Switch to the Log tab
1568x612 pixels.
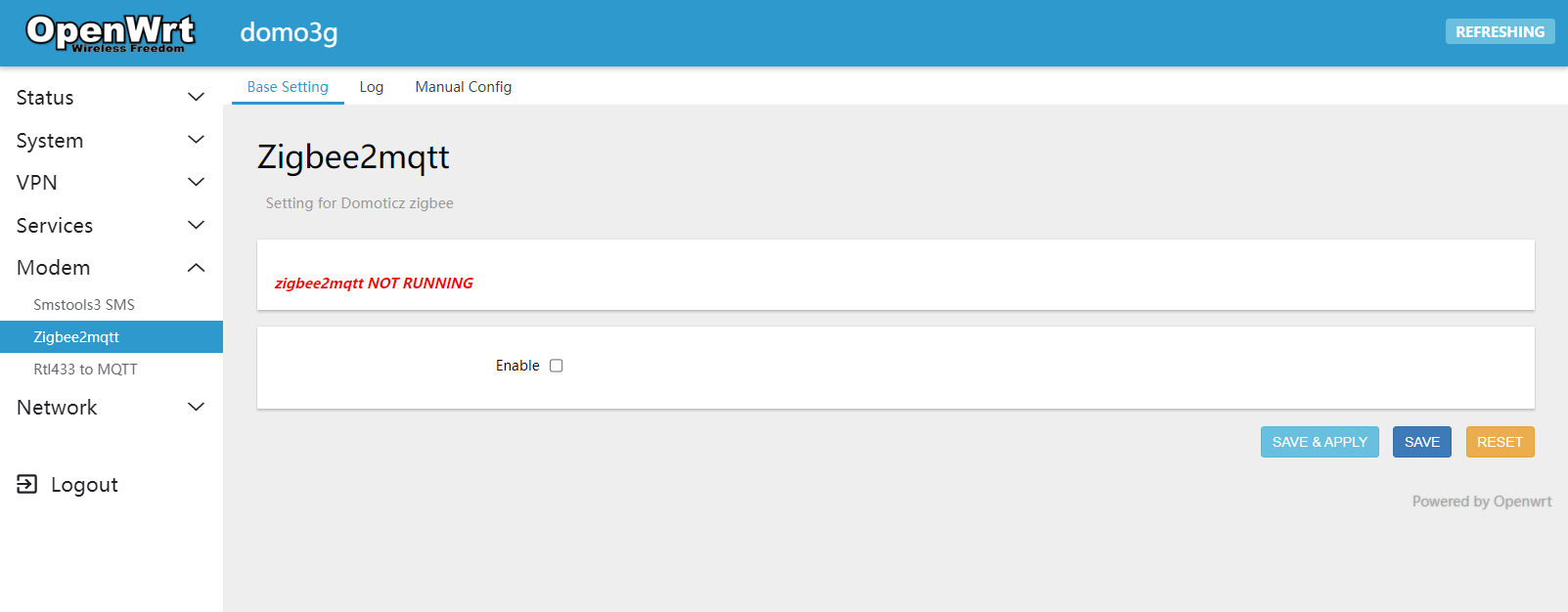371,87
